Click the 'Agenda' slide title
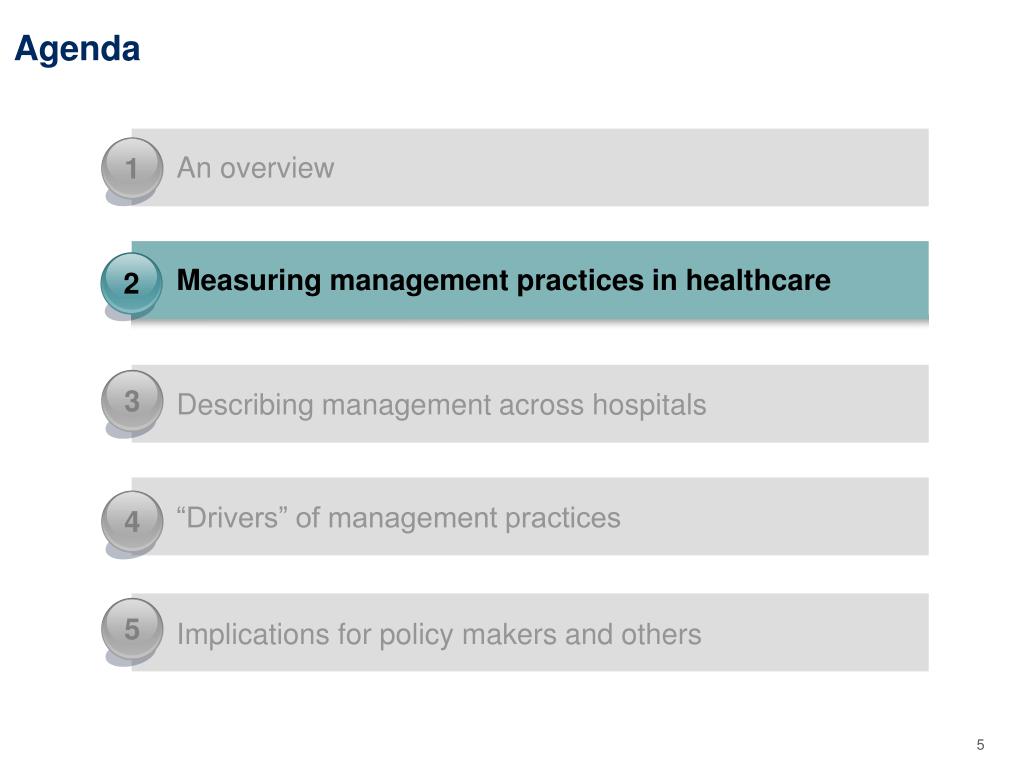Screen dimensions: 1024x768 [x=77, y=50]
